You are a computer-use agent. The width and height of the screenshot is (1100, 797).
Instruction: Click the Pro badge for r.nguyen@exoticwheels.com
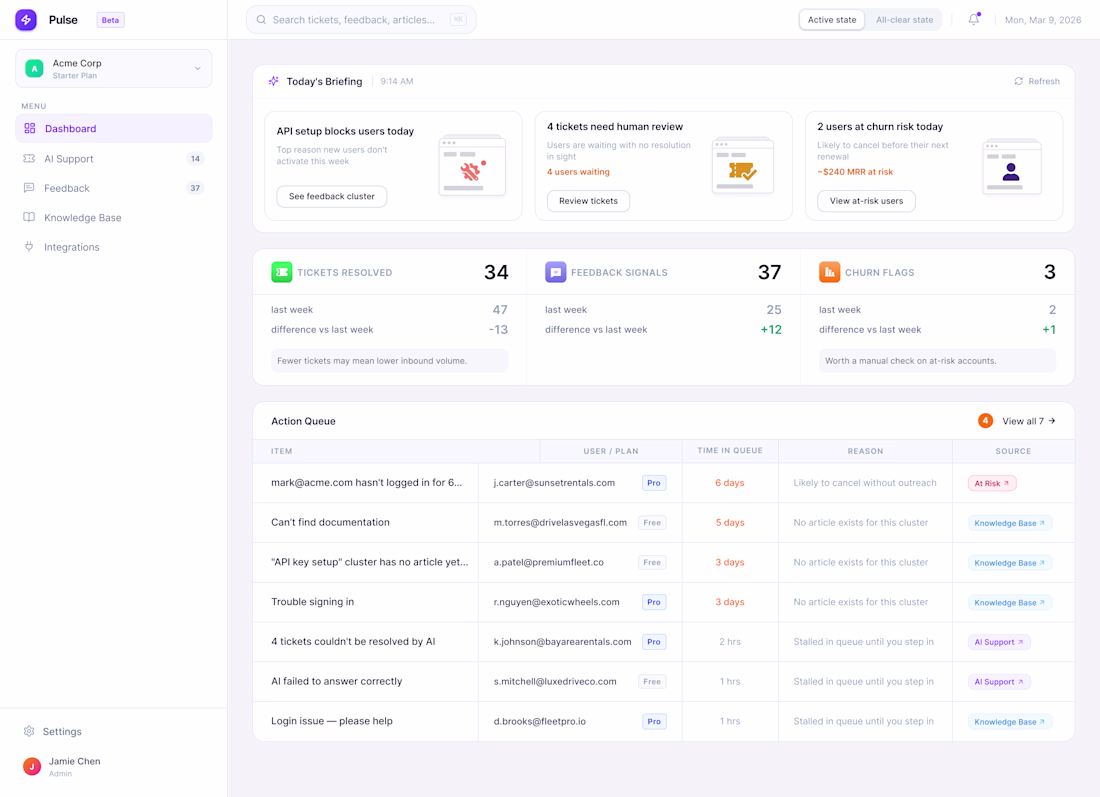pos(654,602)
